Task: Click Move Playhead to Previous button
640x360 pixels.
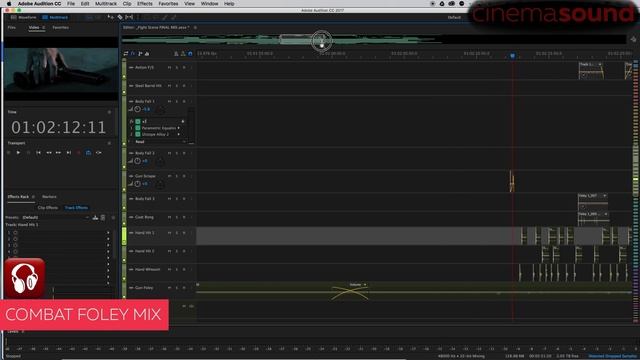Action: [38, 153]
